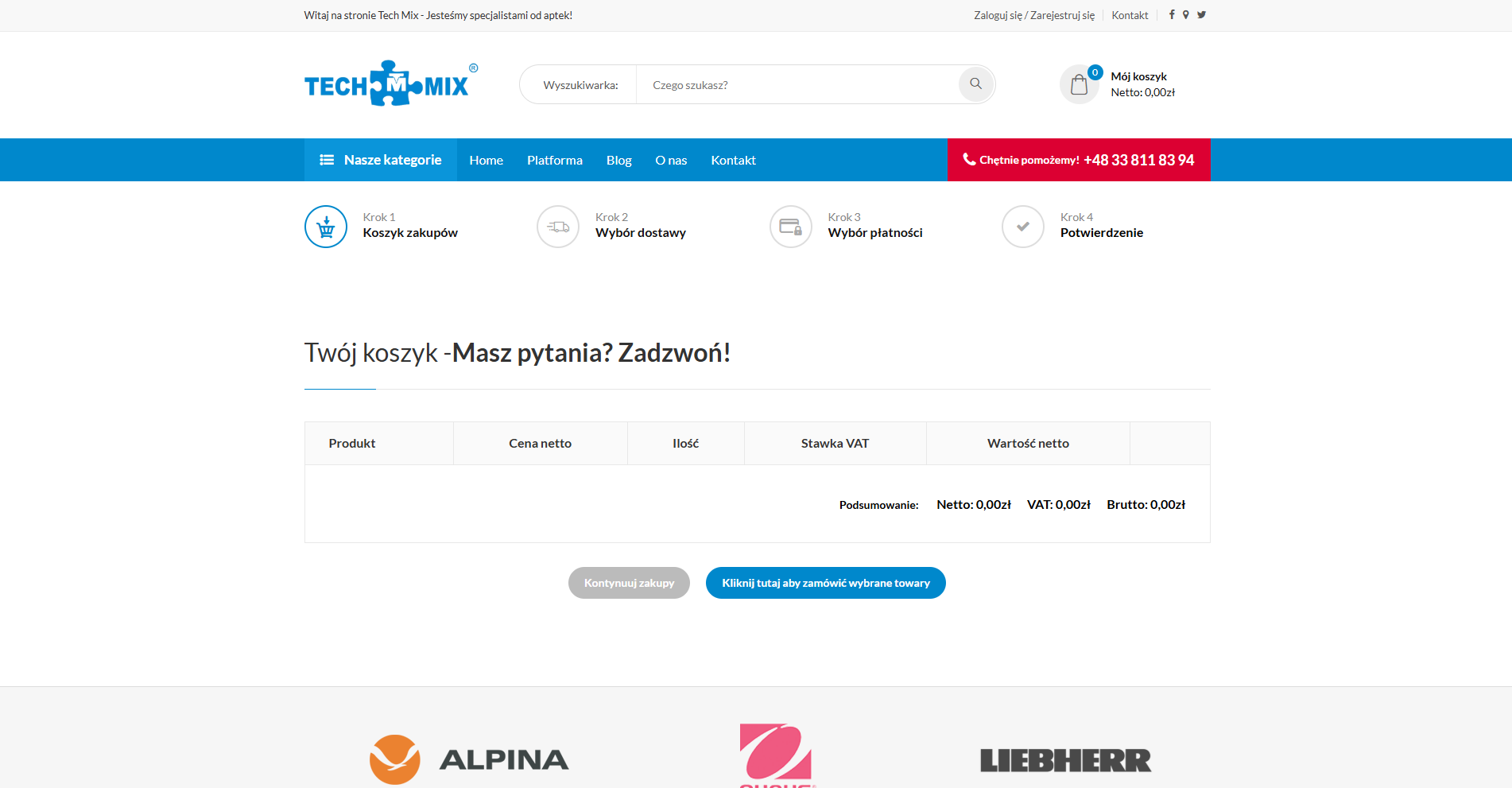
Task: Open Zaloguj się / Zarejestruj się link
Action: pyautogui.click(x=1034, y=15)
